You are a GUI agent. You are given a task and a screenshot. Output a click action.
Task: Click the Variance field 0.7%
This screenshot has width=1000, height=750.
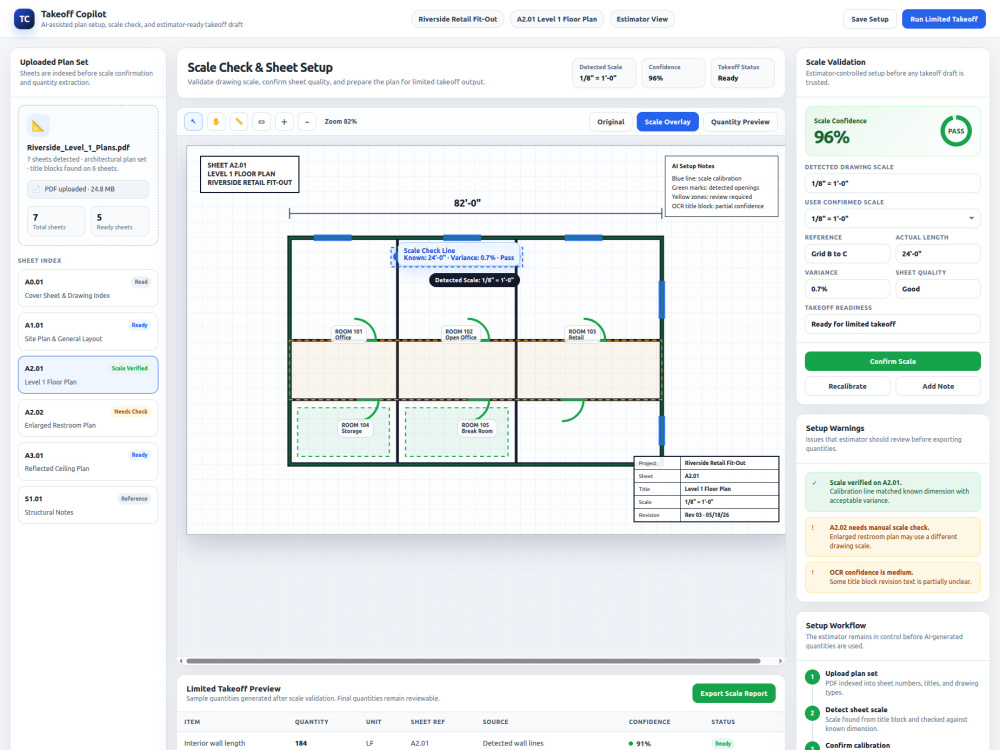click(847, 288)
